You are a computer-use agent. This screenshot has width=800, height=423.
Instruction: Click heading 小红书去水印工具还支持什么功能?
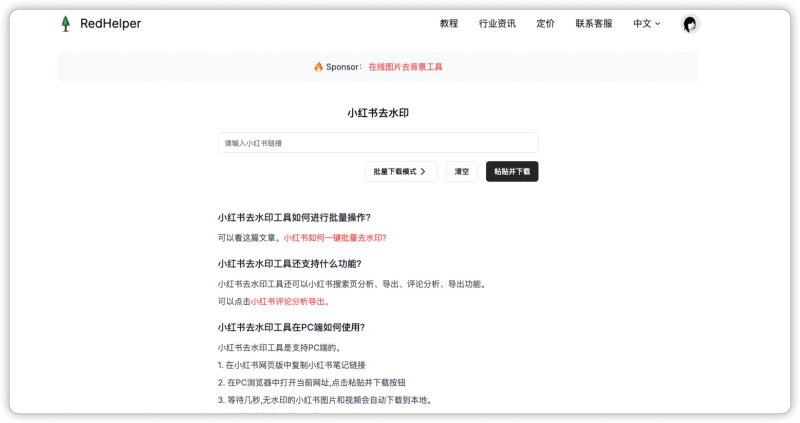[x=290, y=264]
